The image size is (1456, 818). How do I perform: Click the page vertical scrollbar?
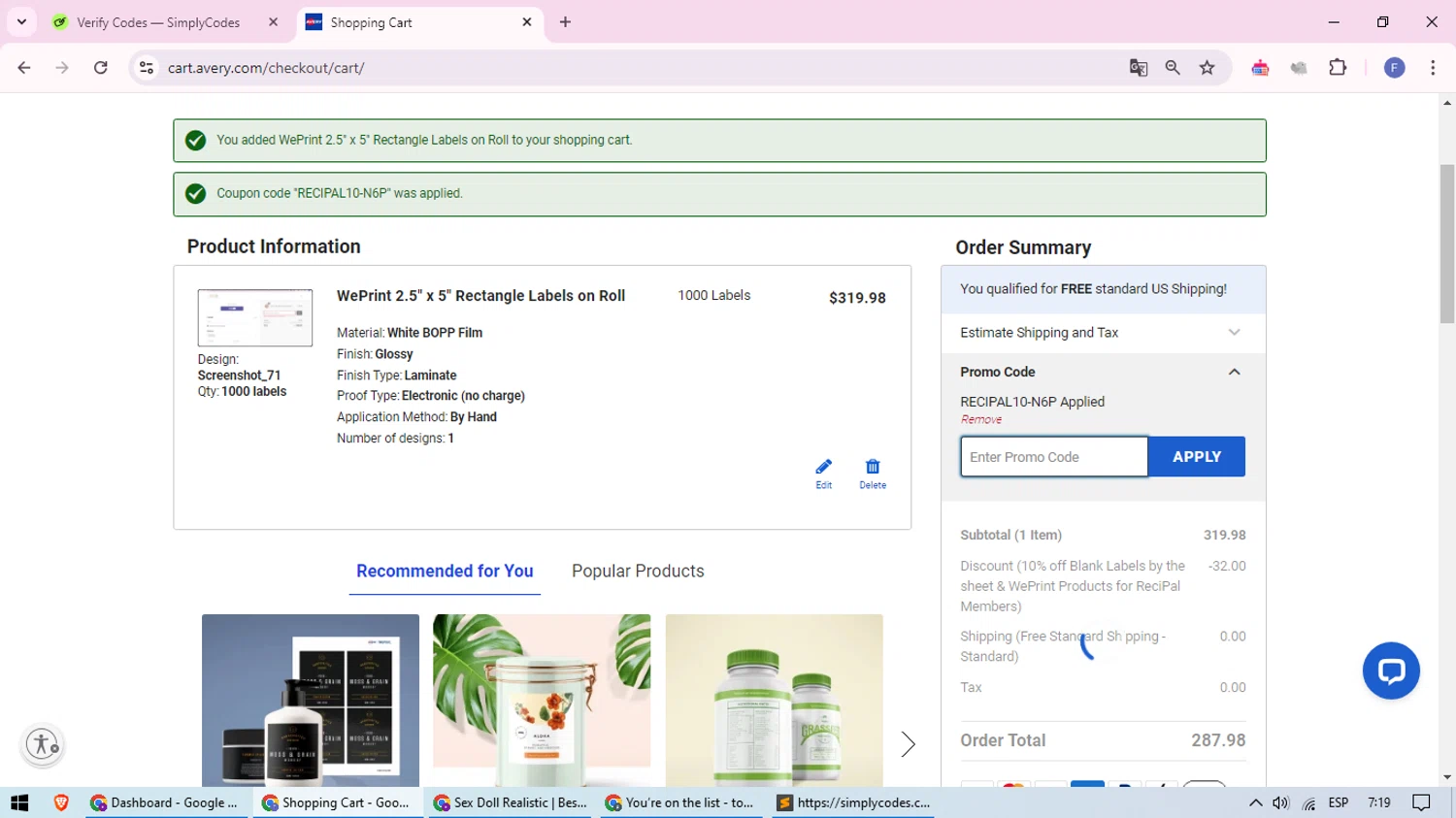(1447, 243)
